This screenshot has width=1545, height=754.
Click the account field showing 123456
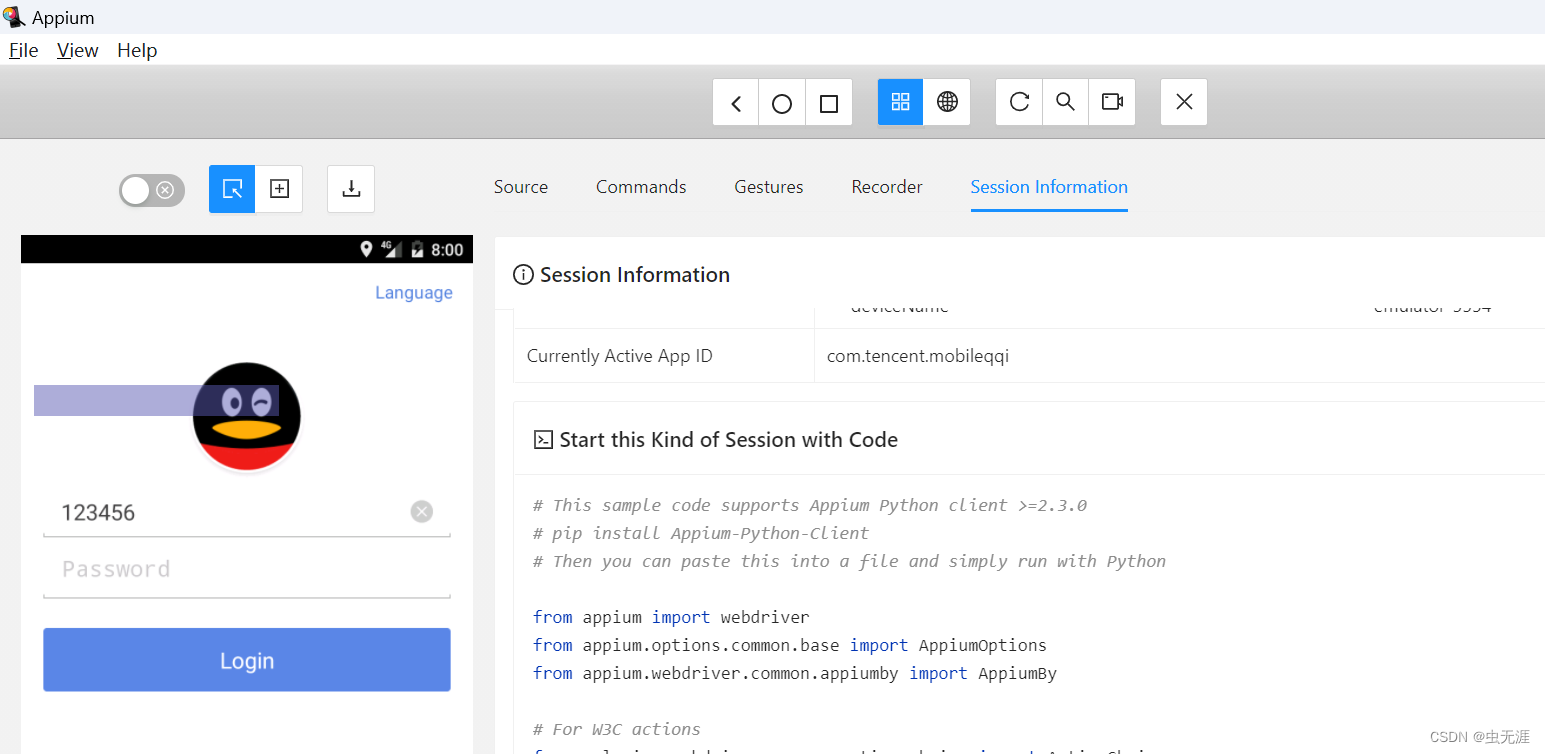(x=247, y=512)
